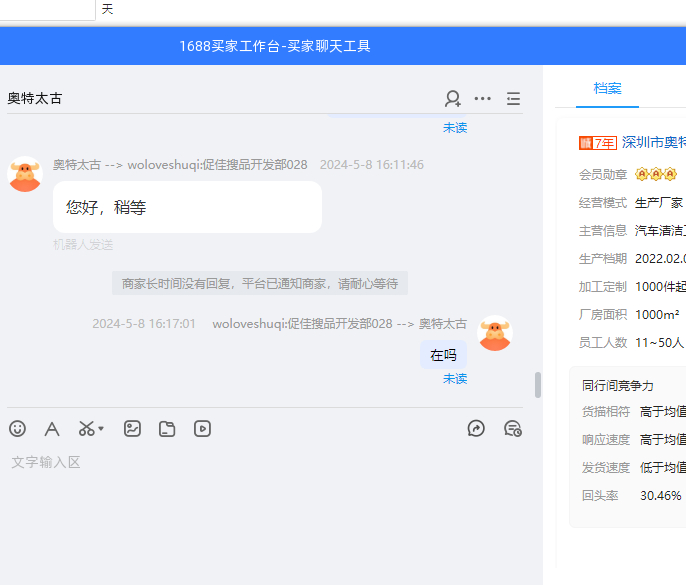Switch to the 档案 tab
Image resolution: width=686 pixels, height=585 pixels.
coord(607,88)
